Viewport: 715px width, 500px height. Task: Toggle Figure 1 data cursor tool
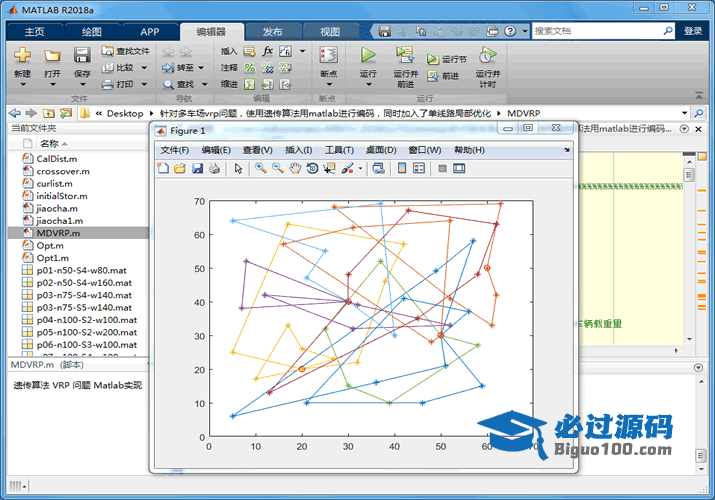coord(329,169)
